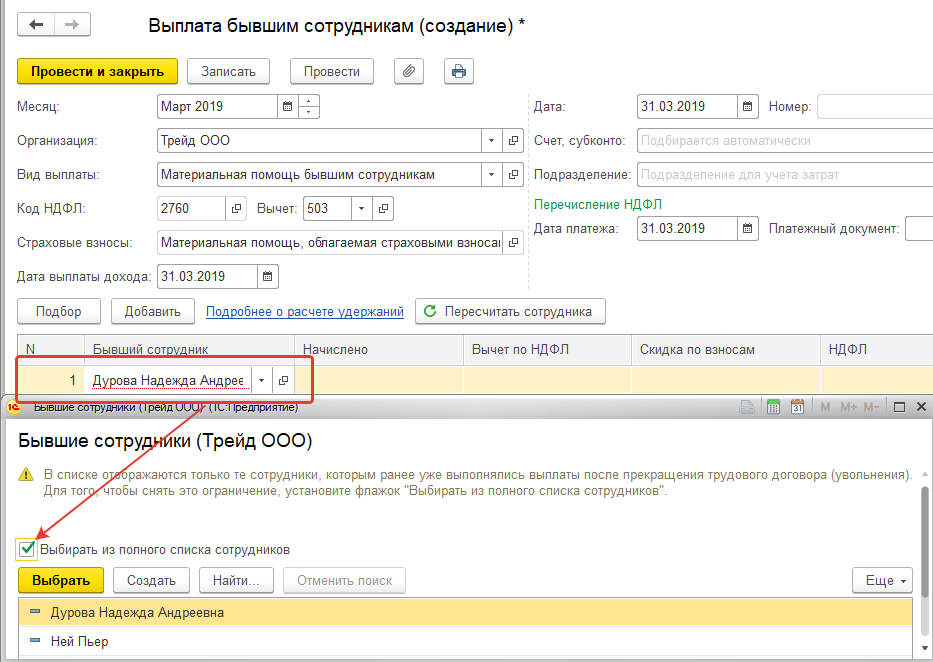933x662 pixels.
Task: Click the Подбор button
Action: (x=59, y=312)
